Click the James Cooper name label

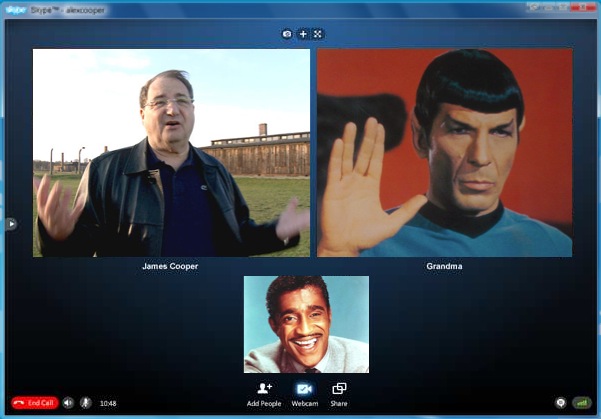[x=171, y=267]
